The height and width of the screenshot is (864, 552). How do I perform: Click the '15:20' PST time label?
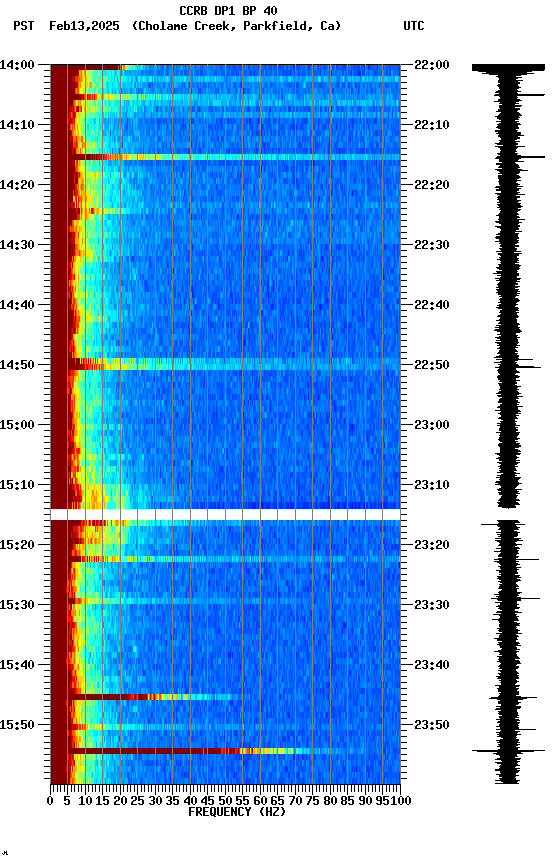tap(17, 546)
